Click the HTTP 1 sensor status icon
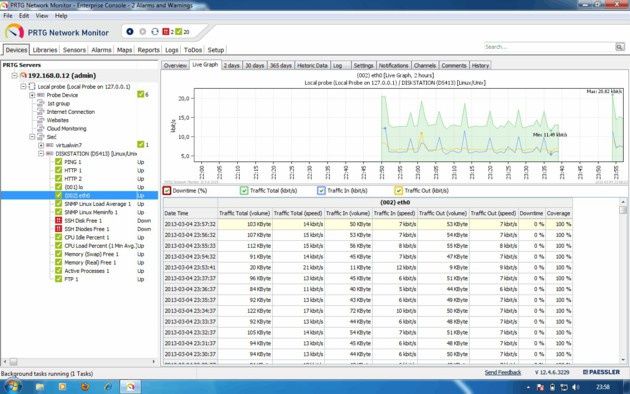Viewport: 630px width, 394px height. click(x=59, y=170)
